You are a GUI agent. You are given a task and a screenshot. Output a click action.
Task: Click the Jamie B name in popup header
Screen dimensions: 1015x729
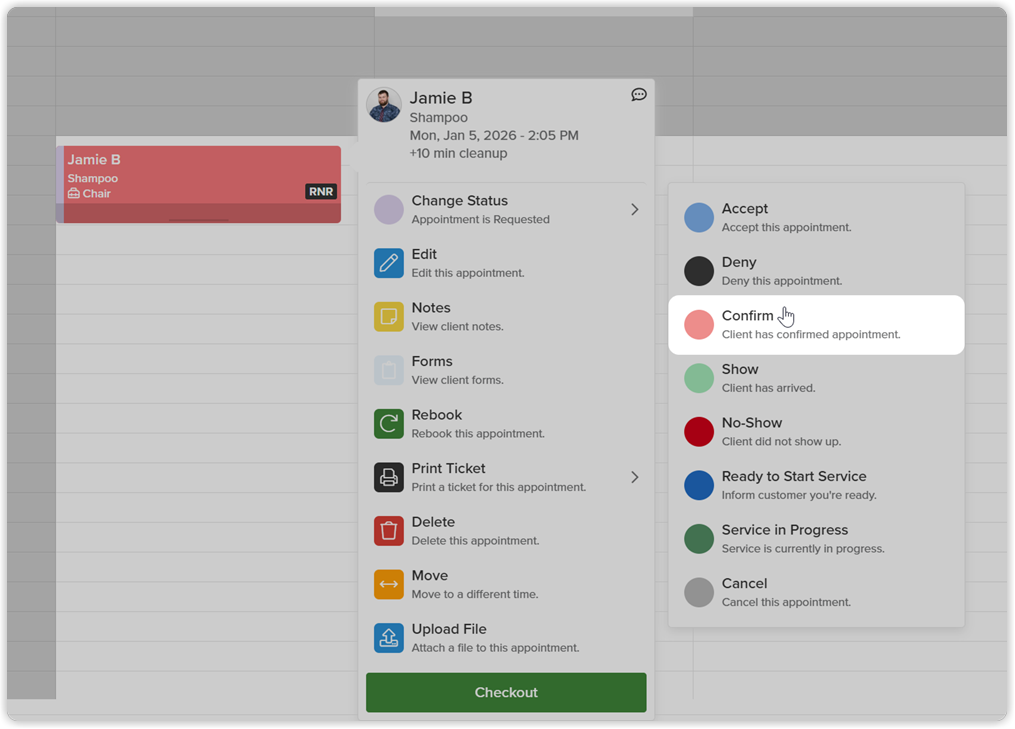click(441, 98)
